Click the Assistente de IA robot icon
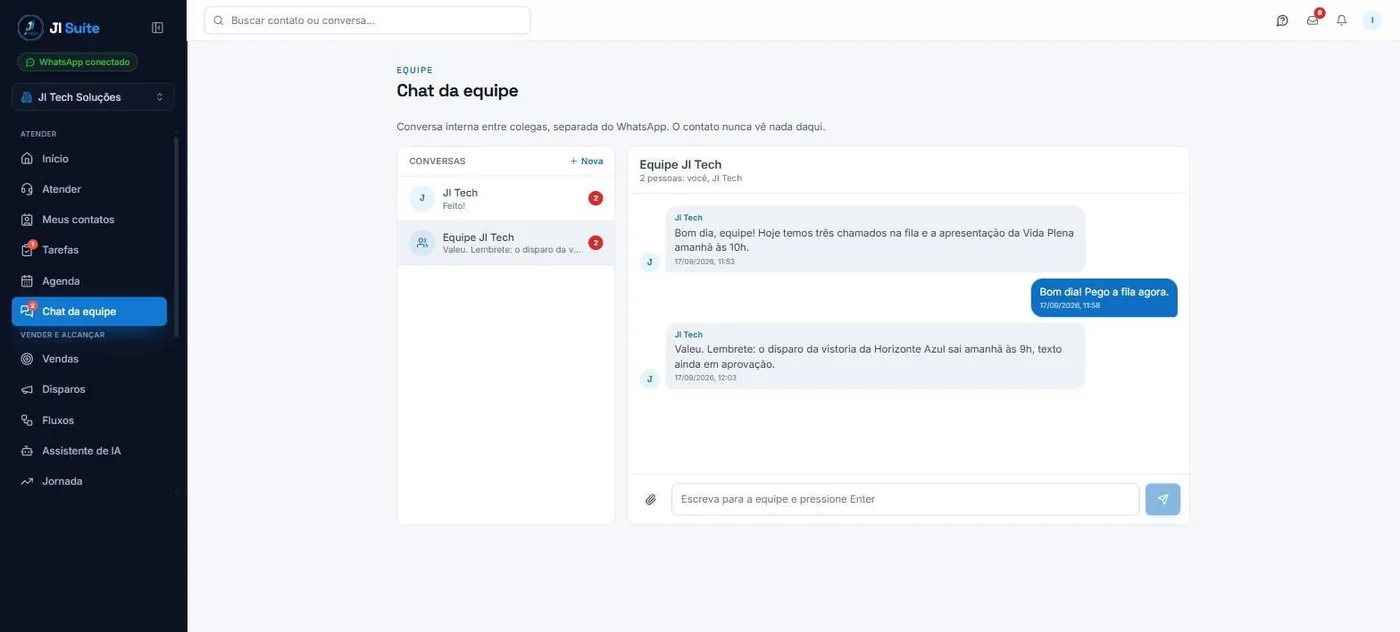The height and width of the screenshot is (632, 1400). [x=27, y=451]
